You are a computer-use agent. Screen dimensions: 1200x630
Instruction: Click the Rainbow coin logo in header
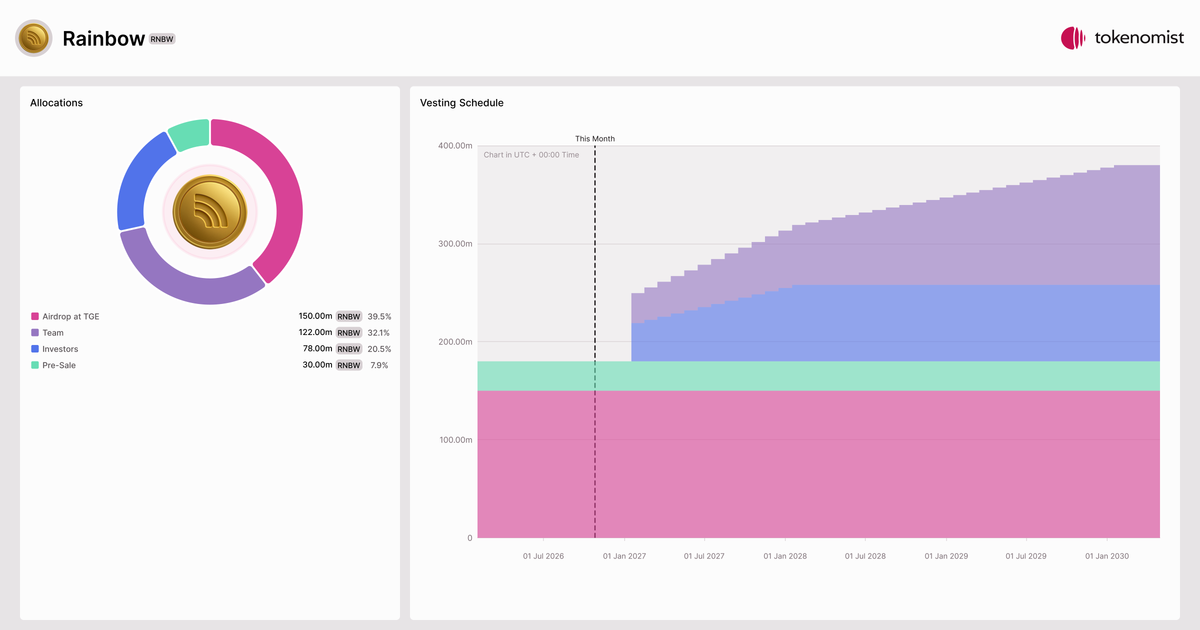click(33, 38)
